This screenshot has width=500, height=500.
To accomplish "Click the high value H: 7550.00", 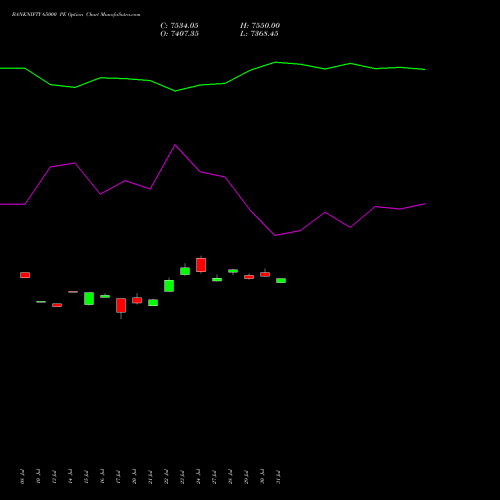I will coord(260,26).
